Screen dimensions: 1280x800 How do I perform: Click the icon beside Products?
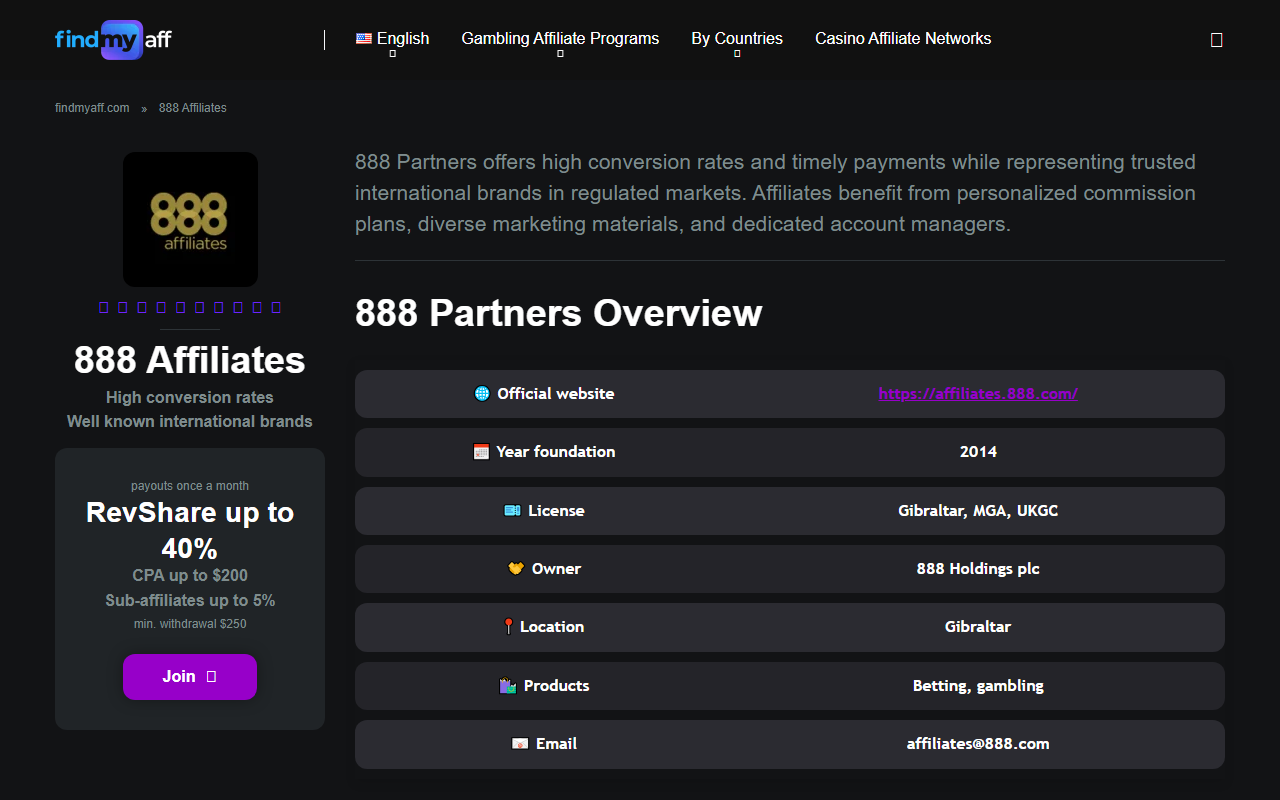507,686
